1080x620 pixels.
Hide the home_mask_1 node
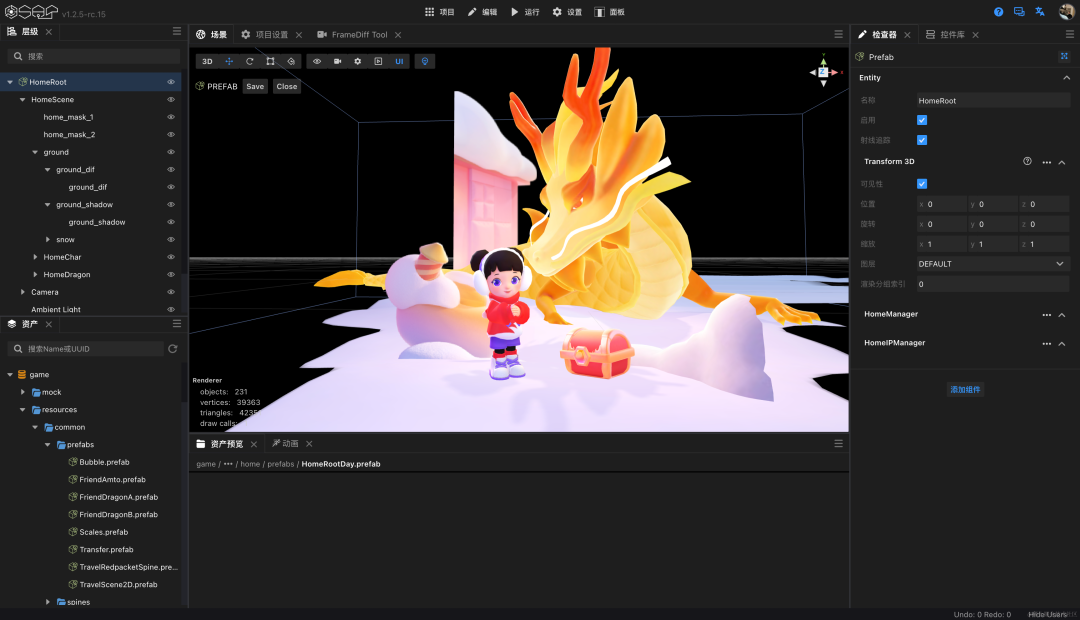[x=171, y=117]
